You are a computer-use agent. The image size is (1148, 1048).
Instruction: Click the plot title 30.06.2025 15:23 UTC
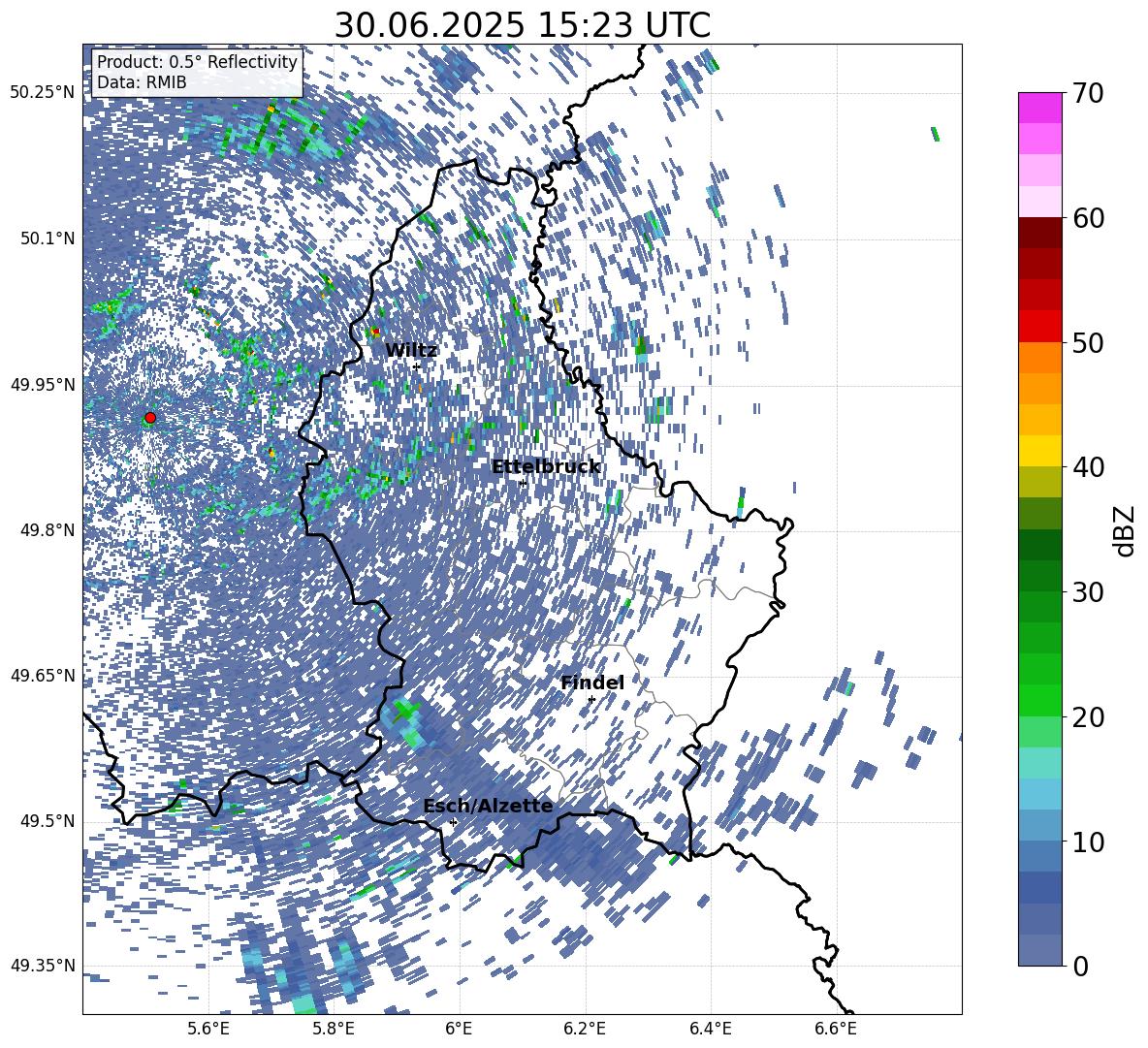point(523,25)
